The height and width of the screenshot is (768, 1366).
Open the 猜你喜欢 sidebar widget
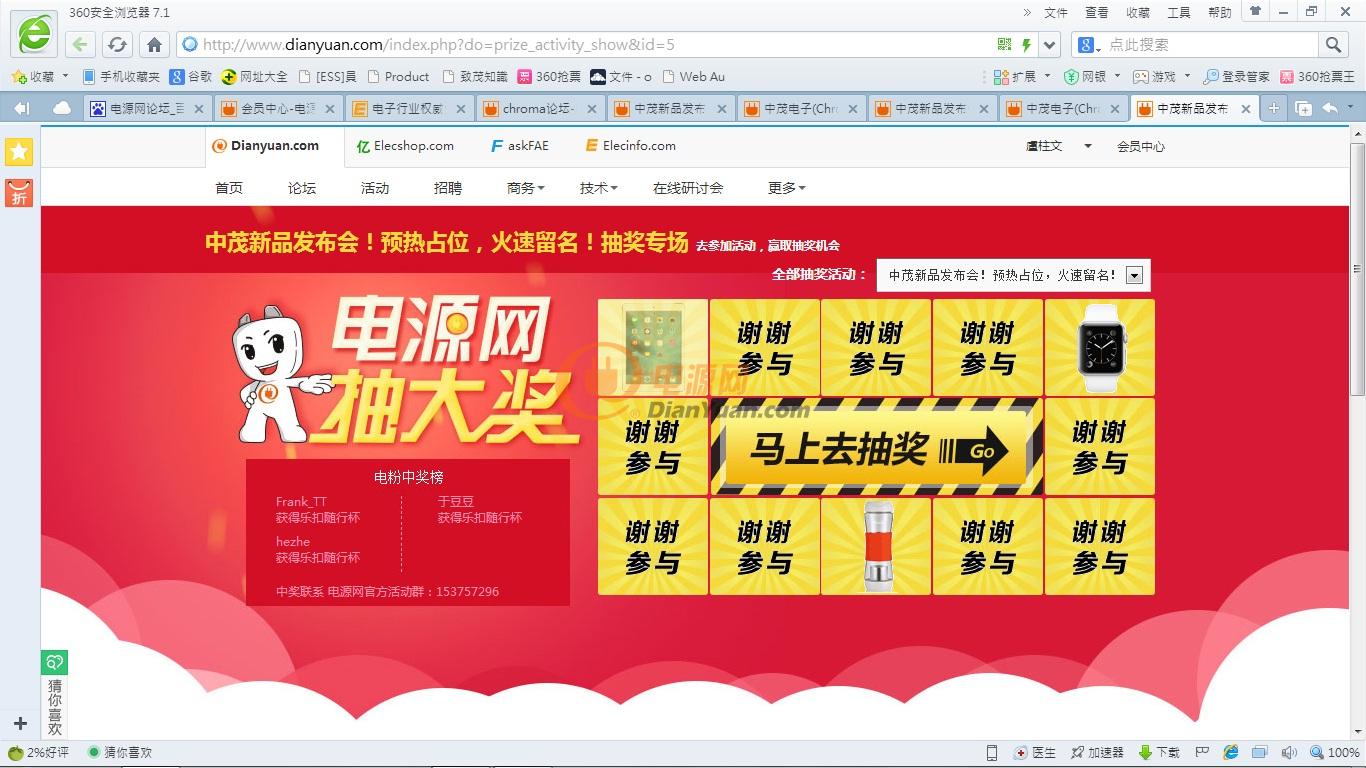point(55,693)
